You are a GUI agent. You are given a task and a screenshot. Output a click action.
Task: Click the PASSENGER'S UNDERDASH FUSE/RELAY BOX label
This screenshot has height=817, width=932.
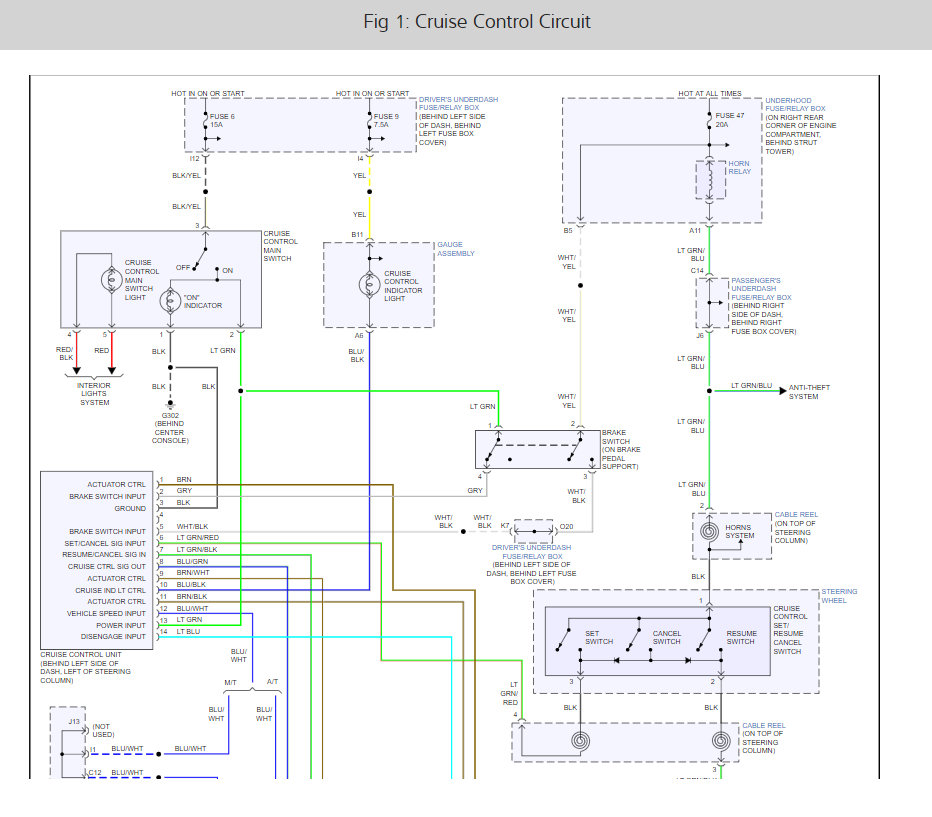(761, 289)
